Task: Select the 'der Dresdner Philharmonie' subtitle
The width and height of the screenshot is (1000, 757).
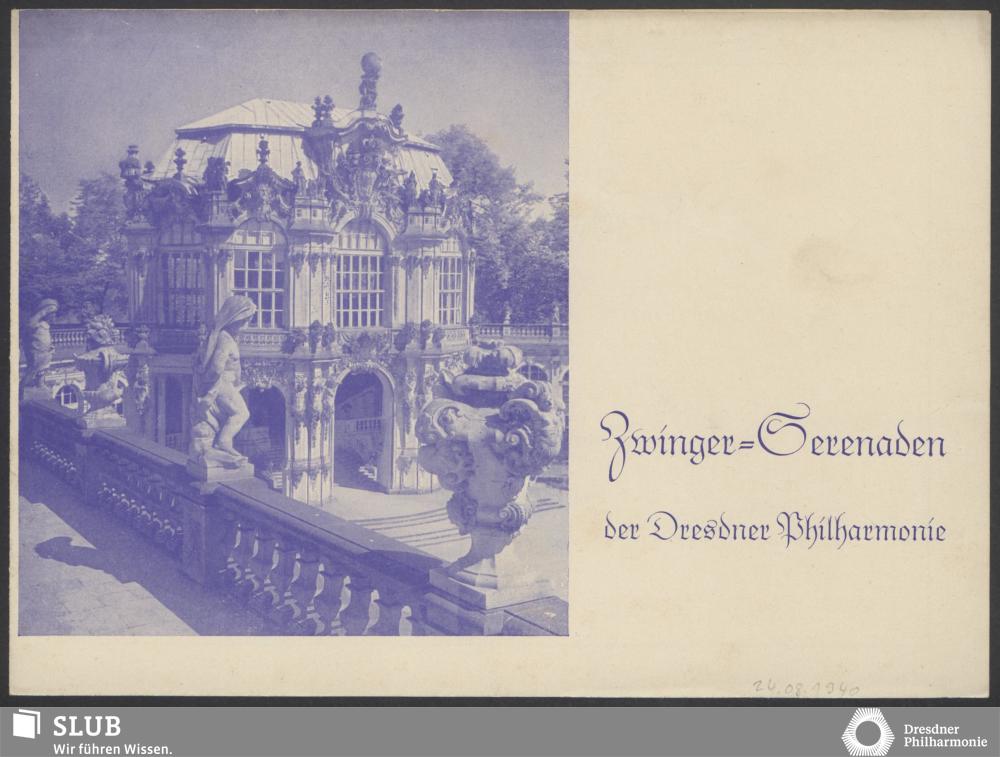Action: pyautogui.click(x=774, y=527)
